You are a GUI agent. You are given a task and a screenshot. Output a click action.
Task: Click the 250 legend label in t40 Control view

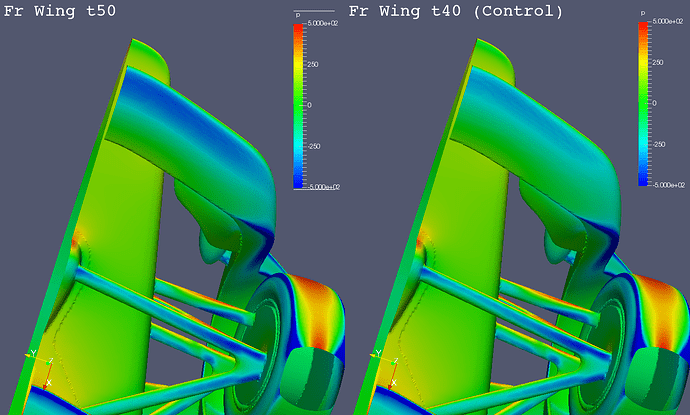(657, 62)
